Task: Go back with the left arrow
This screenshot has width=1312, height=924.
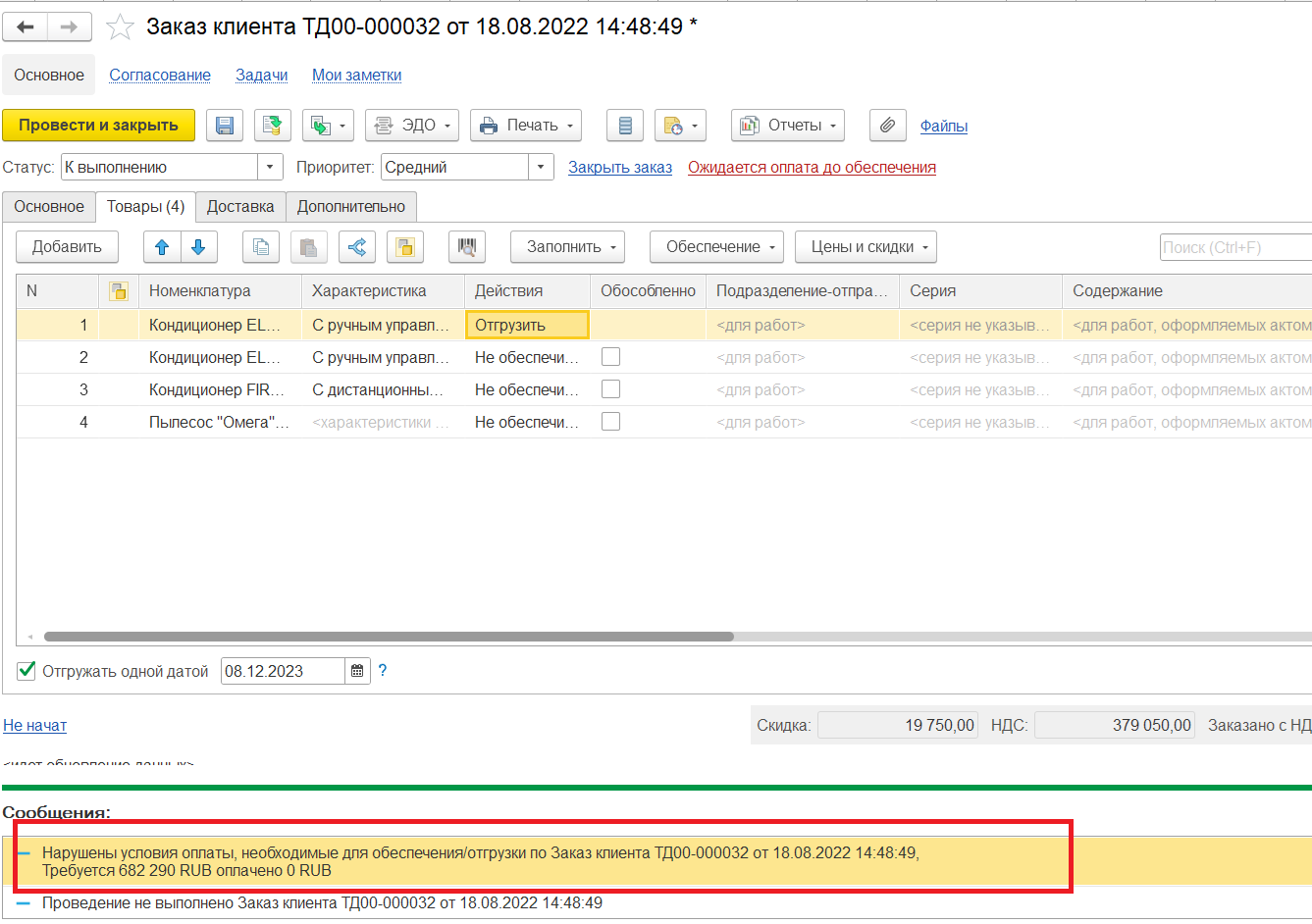Action: pyautogui.click(x=26, y=26)
